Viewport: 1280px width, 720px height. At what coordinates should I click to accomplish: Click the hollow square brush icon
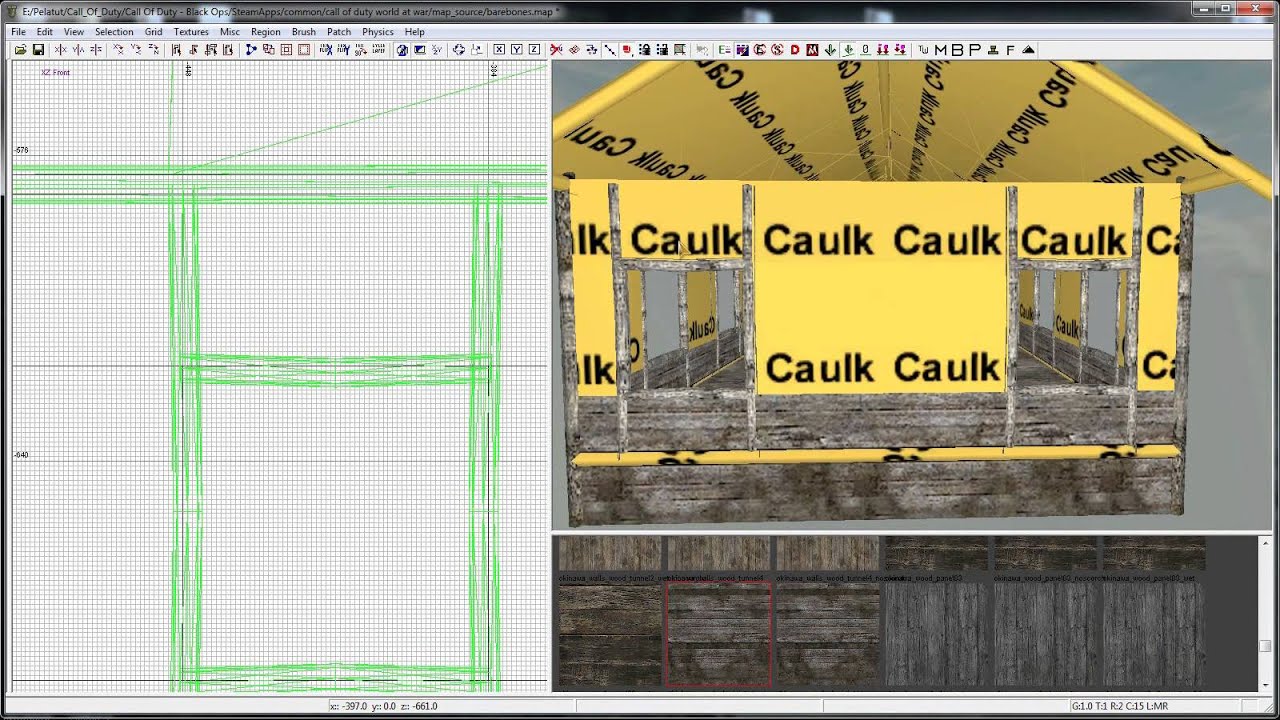286,49
